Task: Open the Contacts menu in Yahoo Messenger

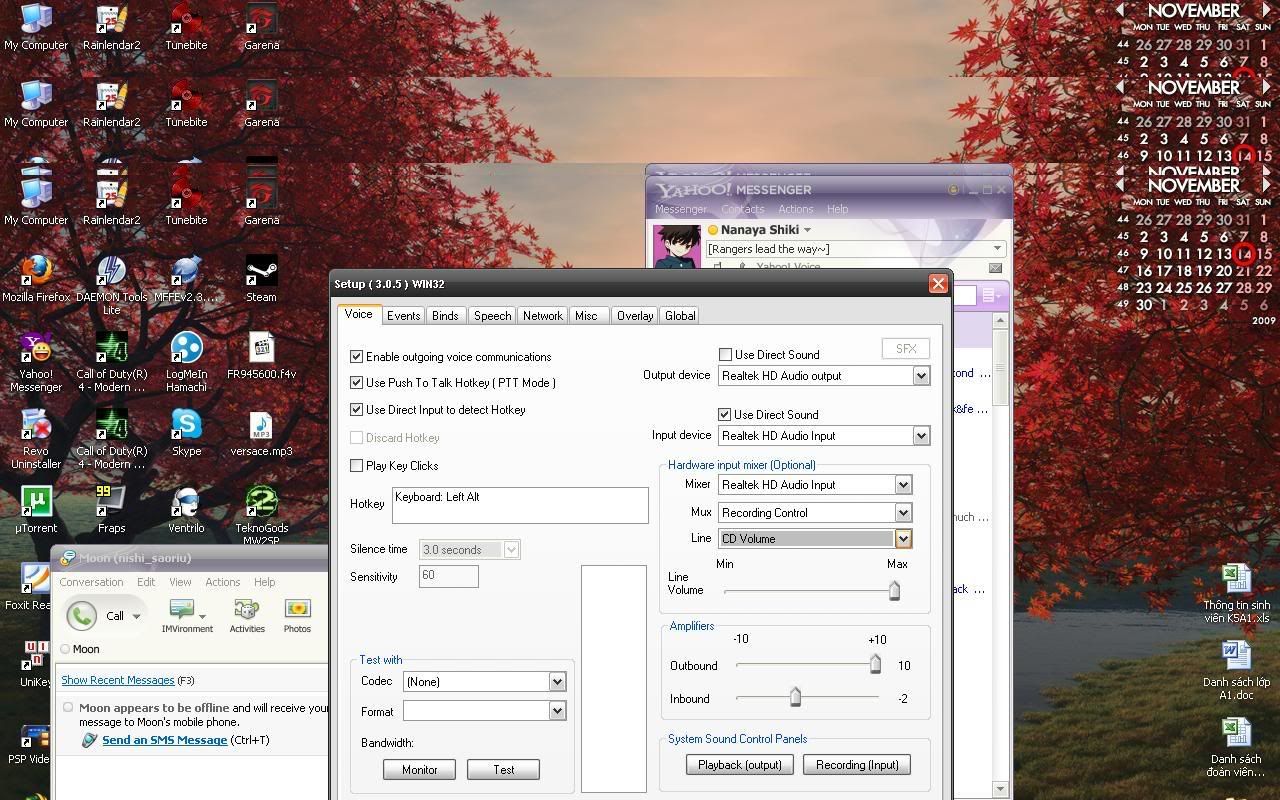Action: click(x=743, y=209)
